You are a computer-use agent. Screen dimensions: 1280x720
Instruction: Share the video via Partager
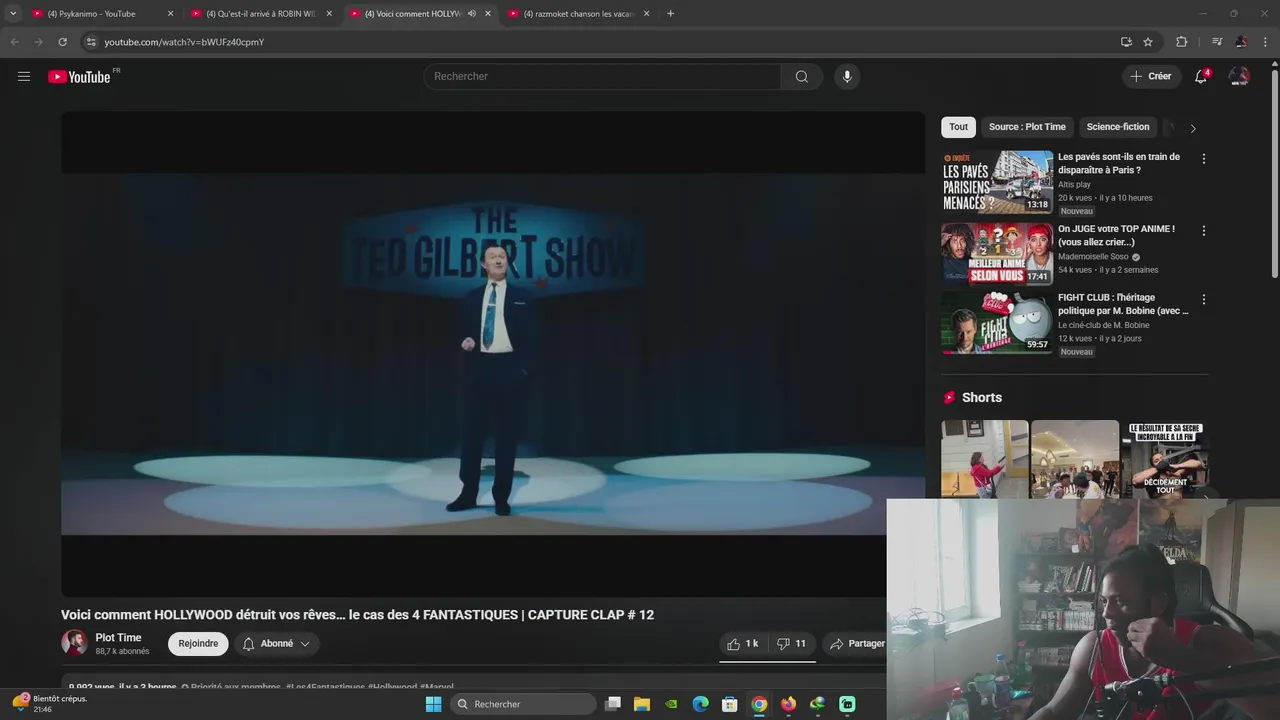857,644
